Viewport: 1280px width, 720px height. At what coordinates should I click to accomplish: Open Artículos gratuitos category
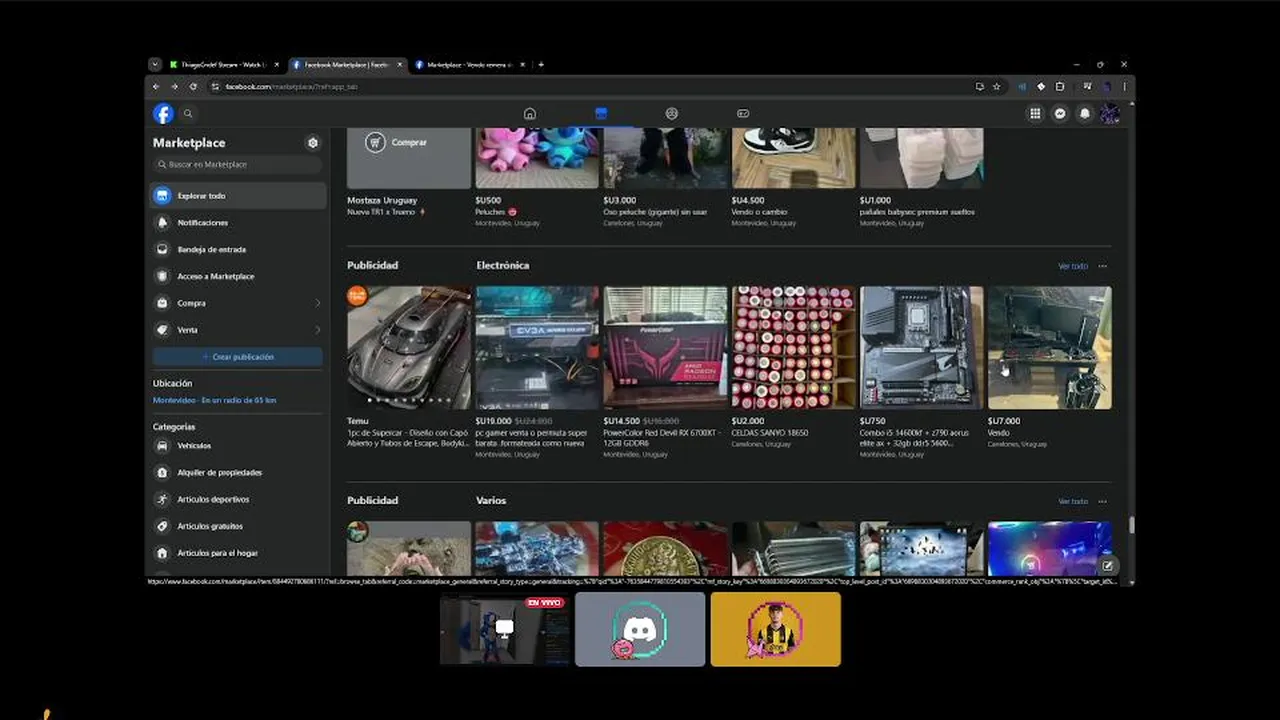coord(239,526)
